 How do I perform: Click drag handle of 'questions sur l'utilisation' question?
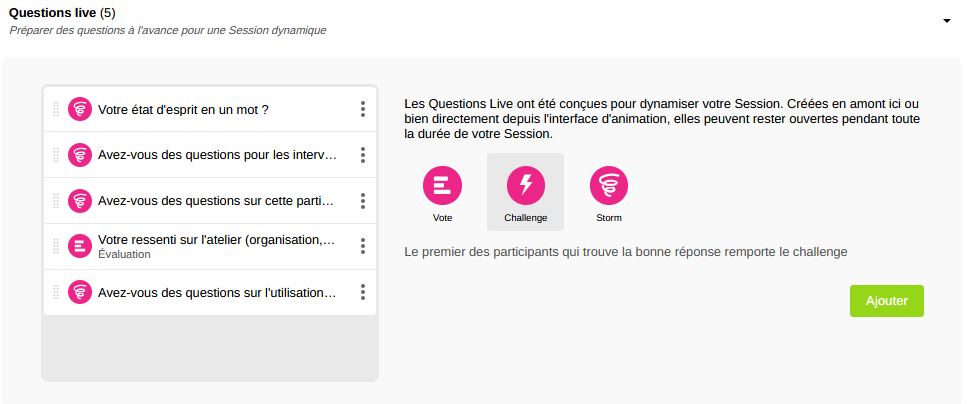56,292
